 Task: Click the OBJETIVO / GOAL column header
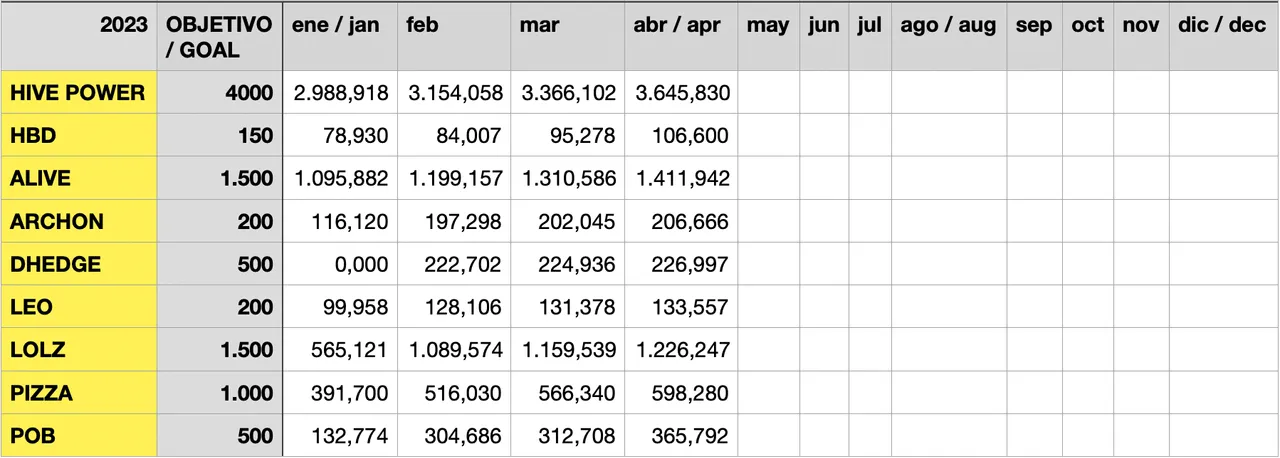pos(219,37)
